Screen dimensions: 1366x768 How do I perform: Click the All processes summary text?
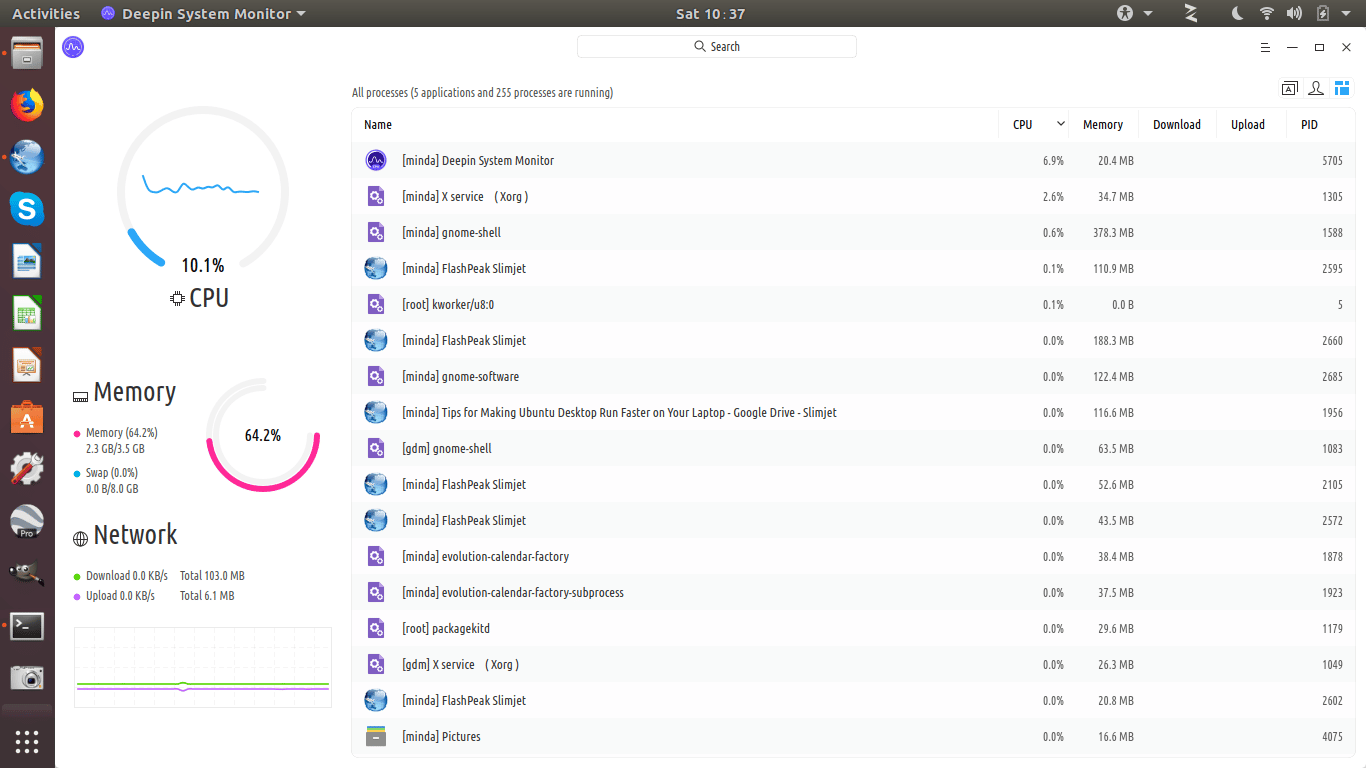(x=482, y=93)
